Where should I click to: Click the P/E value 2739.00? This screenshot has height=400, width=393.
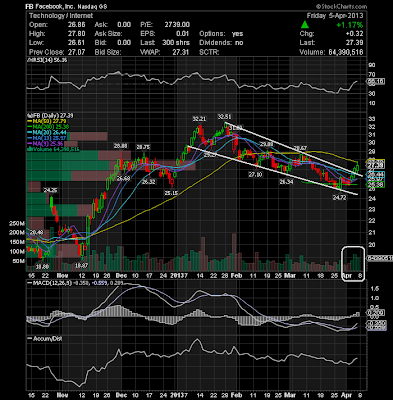coord(177,25)
